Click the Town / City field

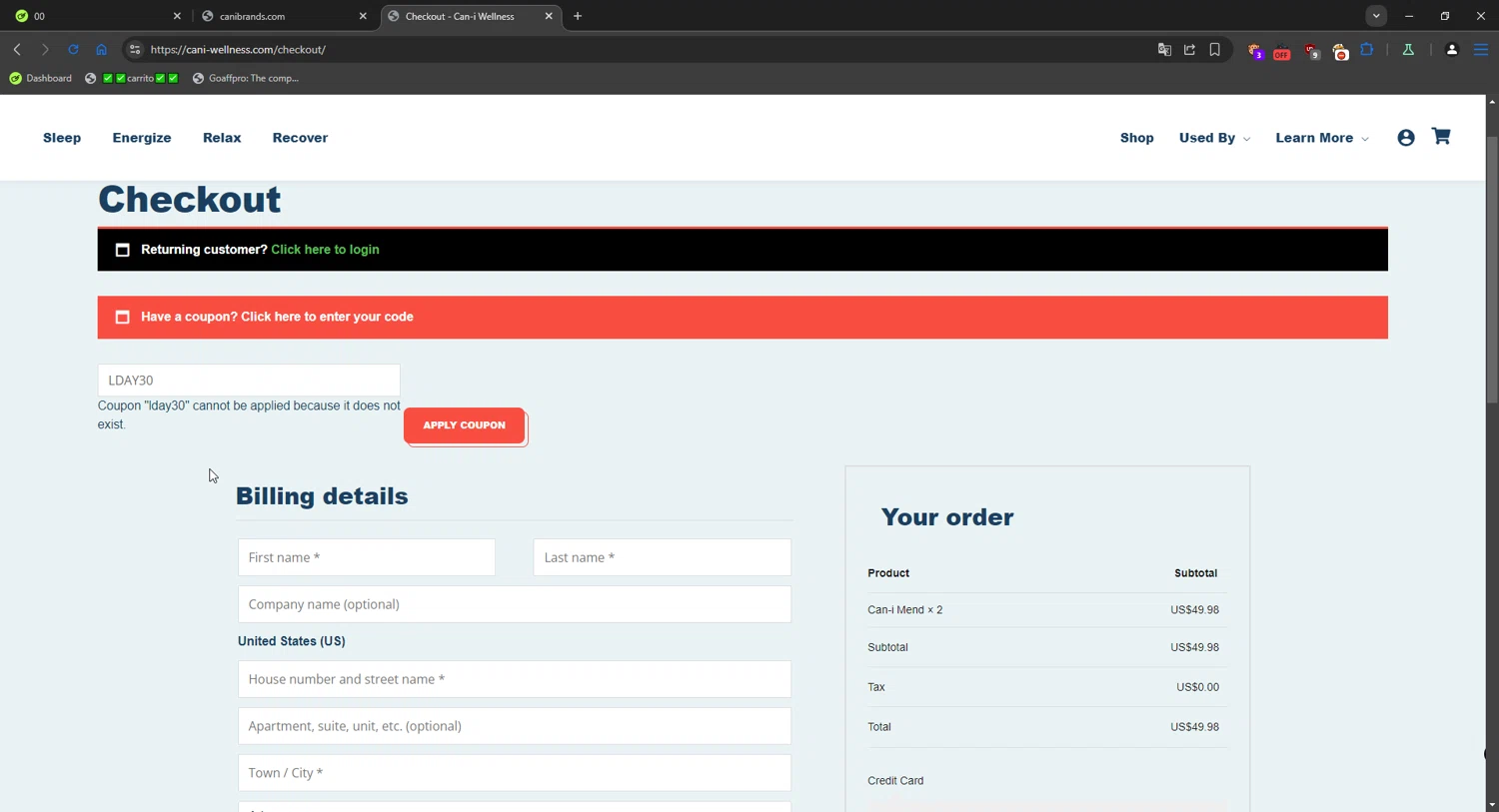(x=515, y=773)
